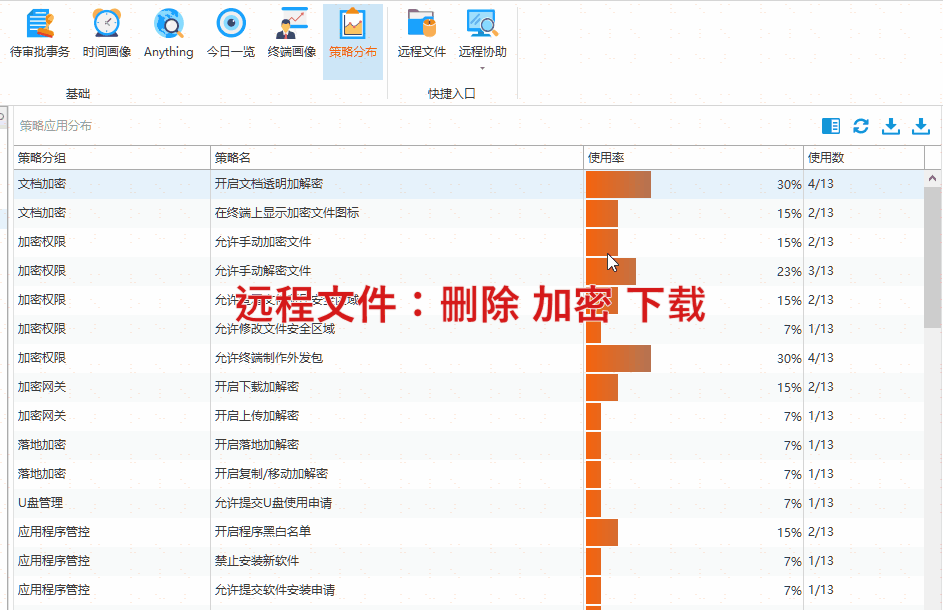Select the 今日一览 eye icon
943x610 pixels.
click(230, 24)
